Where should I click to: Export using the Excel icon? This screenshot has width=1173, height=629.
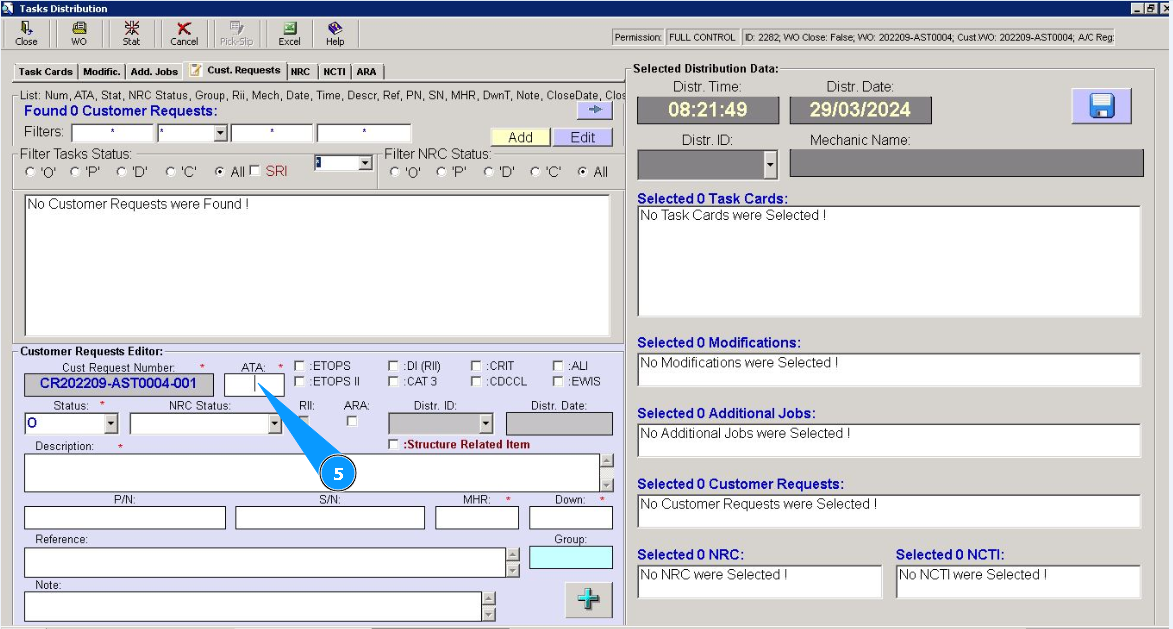point(289,34)
